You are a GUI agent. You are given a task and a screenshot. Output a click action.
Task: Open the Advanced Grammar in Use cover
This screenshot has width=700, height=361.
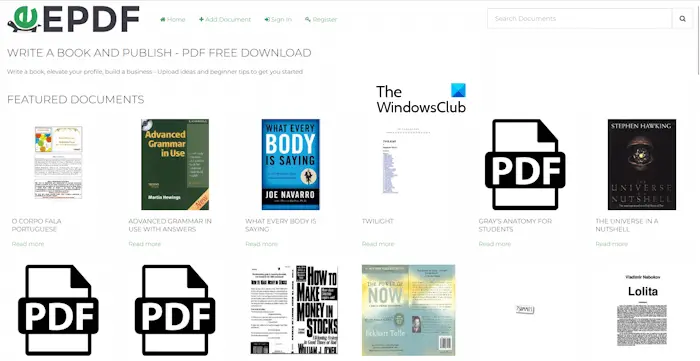coord(175,164)
